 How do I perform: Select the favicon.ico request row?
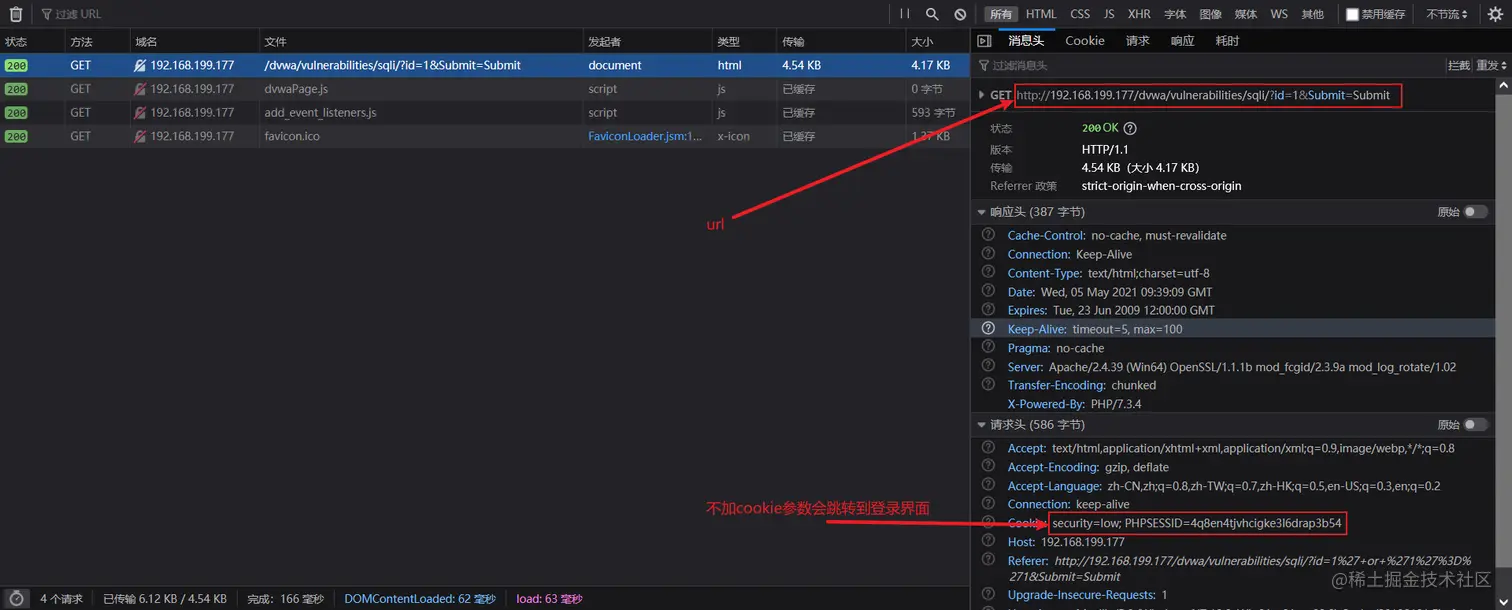coord(484,136)
